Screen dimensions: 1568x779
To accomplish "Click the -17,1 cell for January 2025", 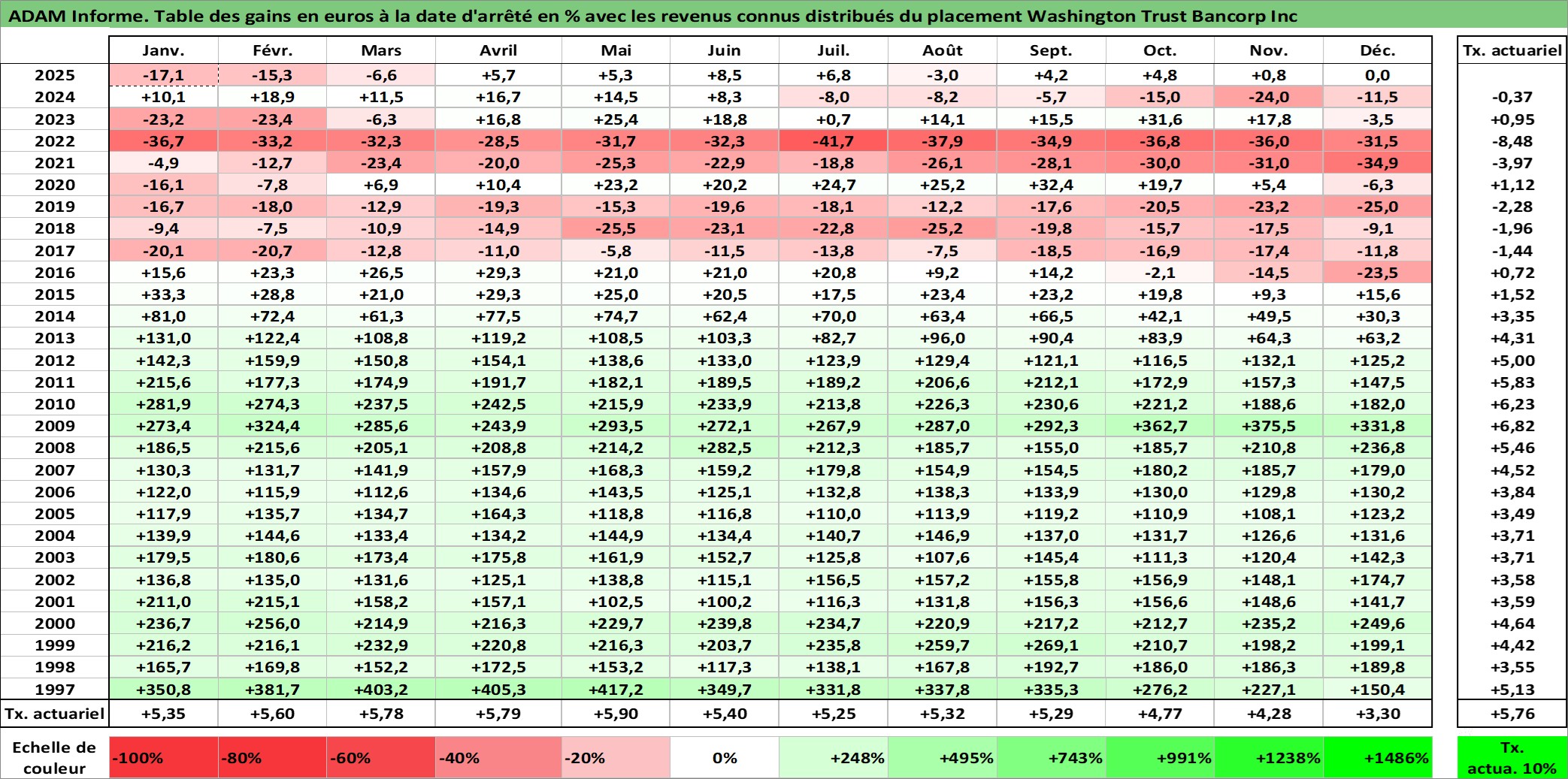I will [x=163, y=75].
